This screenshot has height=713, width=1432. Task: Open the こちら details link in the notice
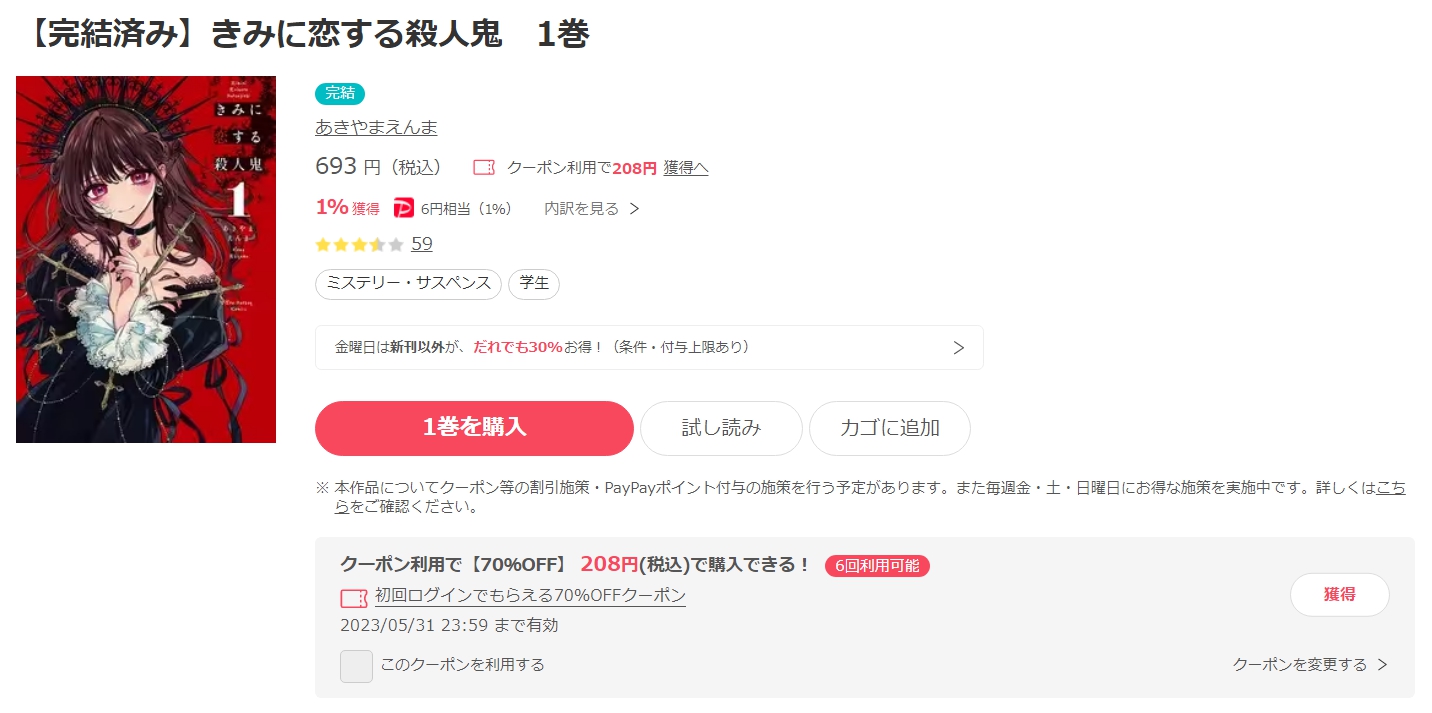1391,488
